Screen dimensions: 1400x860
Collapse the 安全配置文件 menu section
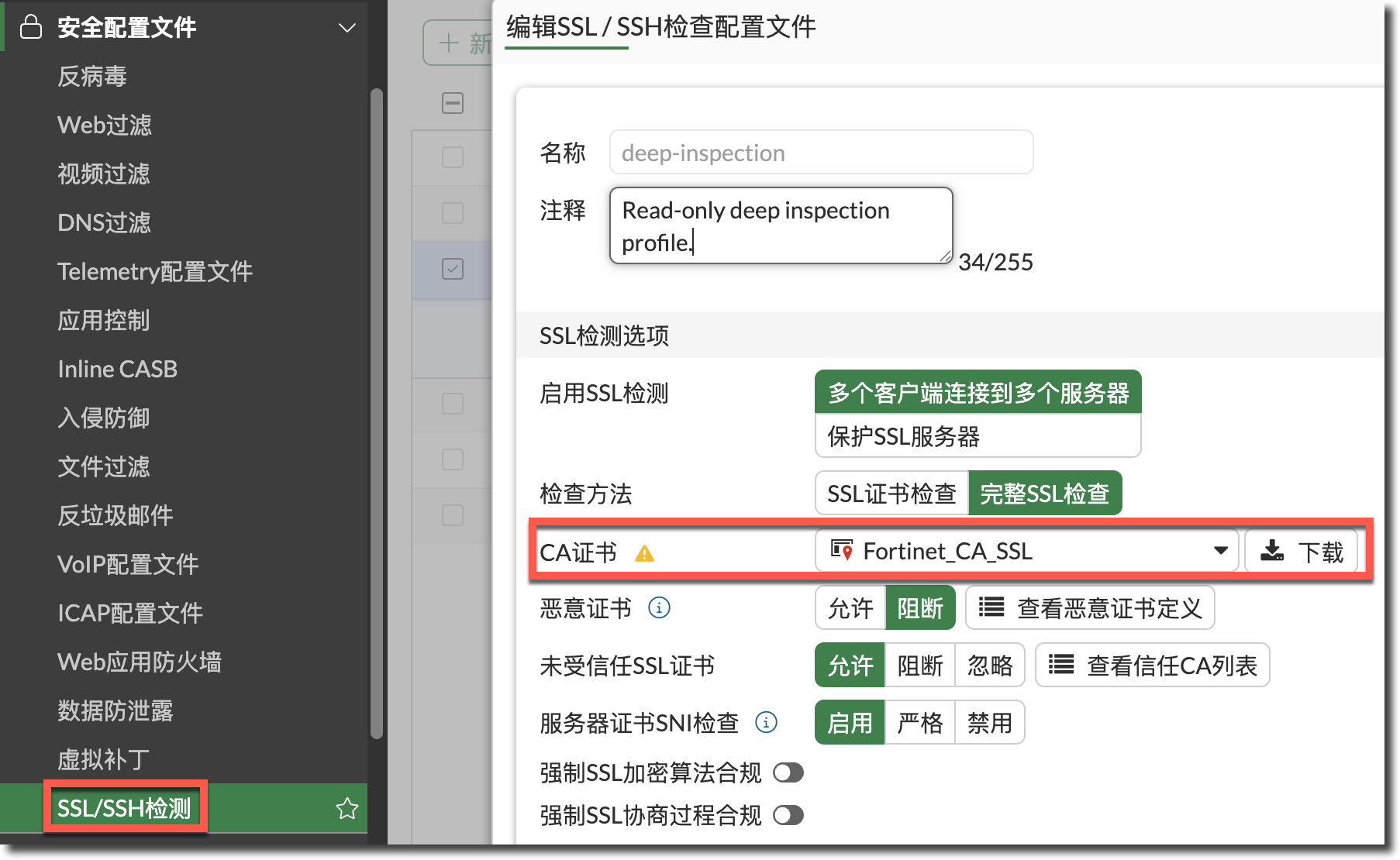tap(347, 28)
